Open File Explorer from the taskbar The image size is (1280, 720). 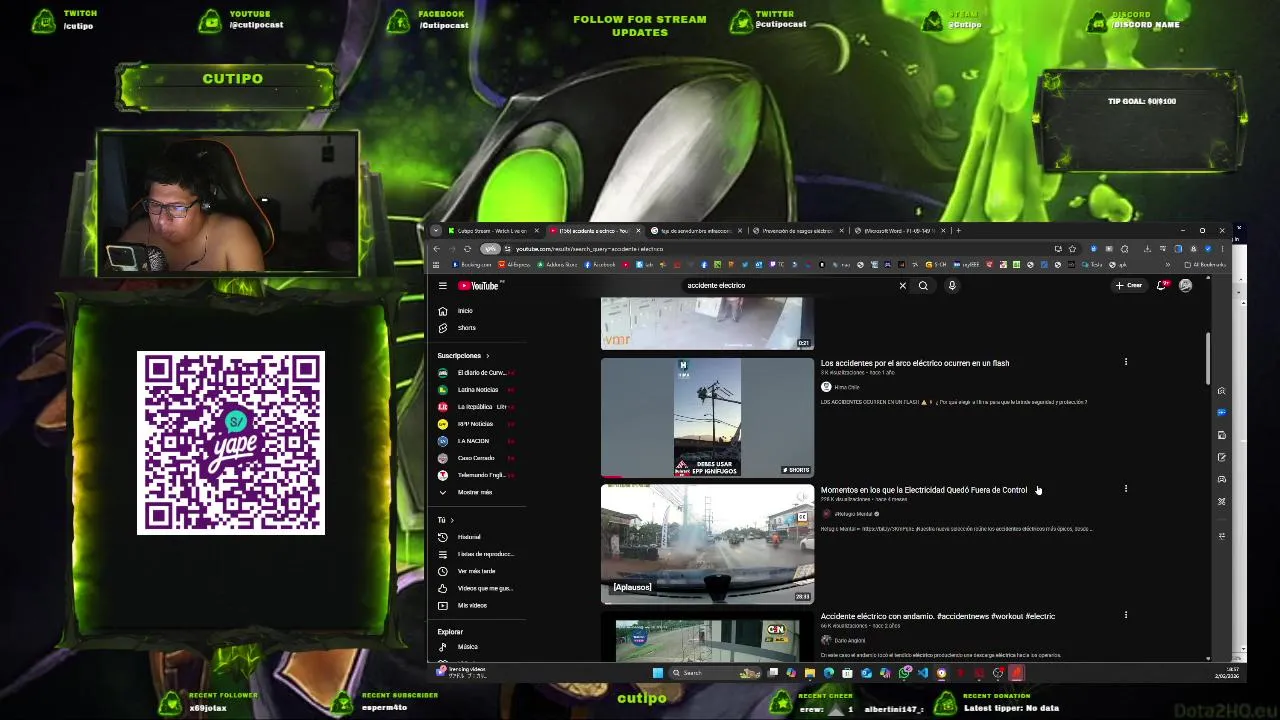810,673
